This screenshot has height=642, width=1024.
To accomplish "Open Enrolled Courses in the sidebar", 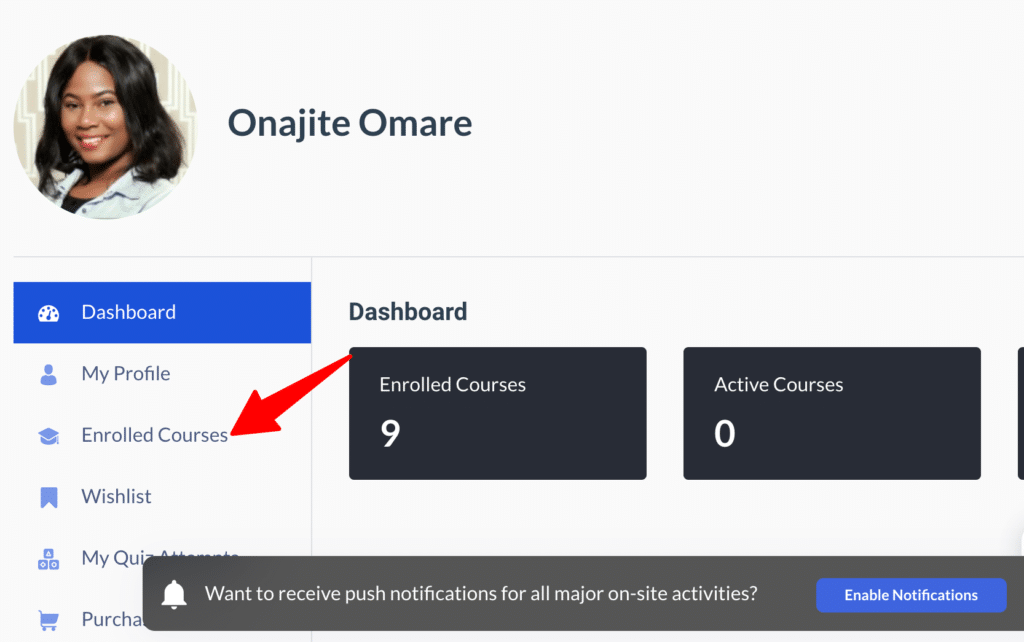I will 162,435.
